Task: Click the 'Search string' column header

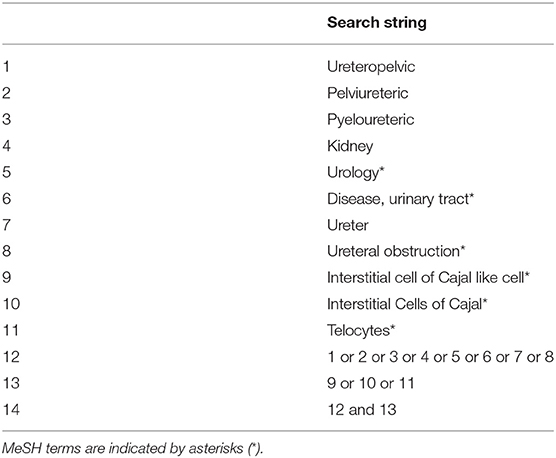Action: point(377,23)
